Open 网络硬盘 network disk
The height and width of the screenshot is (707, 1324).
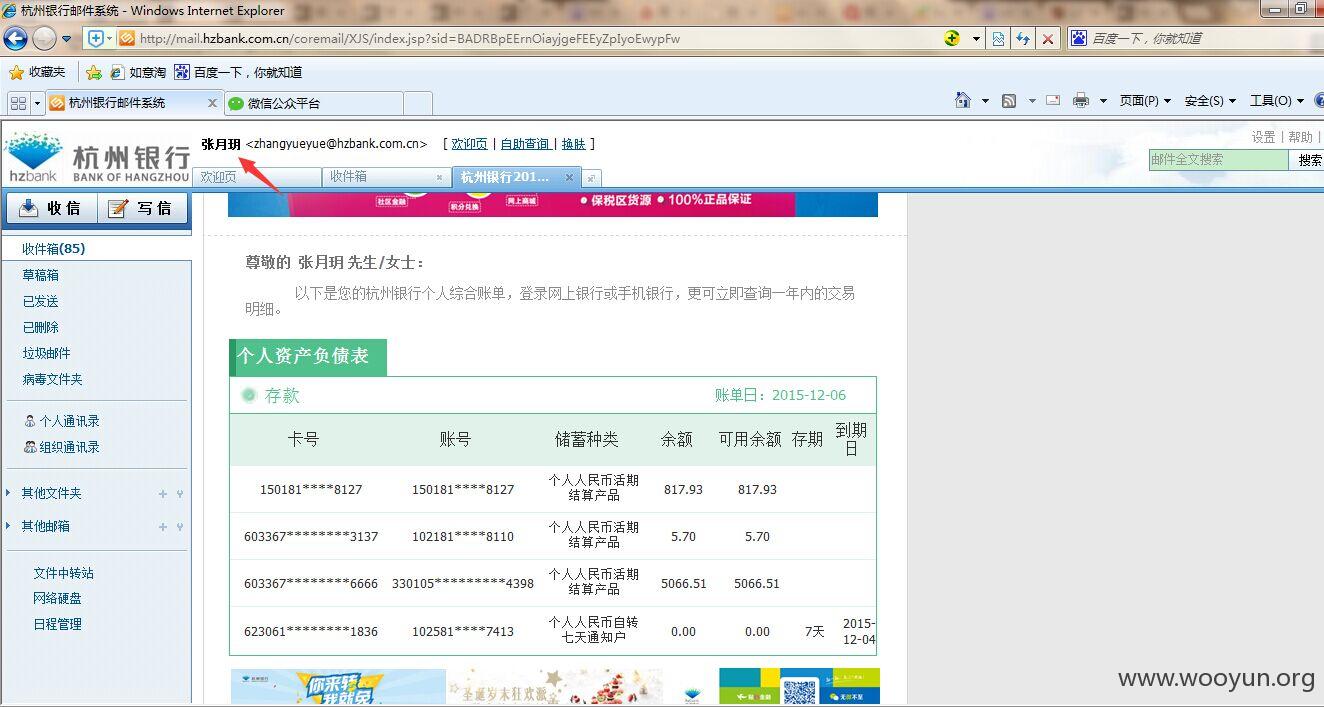pyautogui.click(x=57, y=598)
